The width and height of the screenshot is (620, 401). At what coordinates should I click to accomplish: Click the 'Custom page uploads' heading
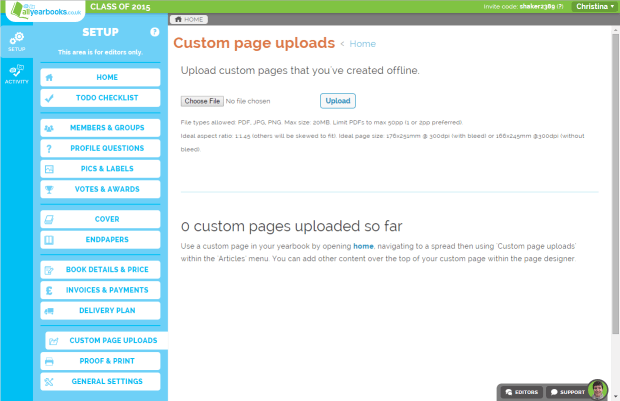coord(254,43)
